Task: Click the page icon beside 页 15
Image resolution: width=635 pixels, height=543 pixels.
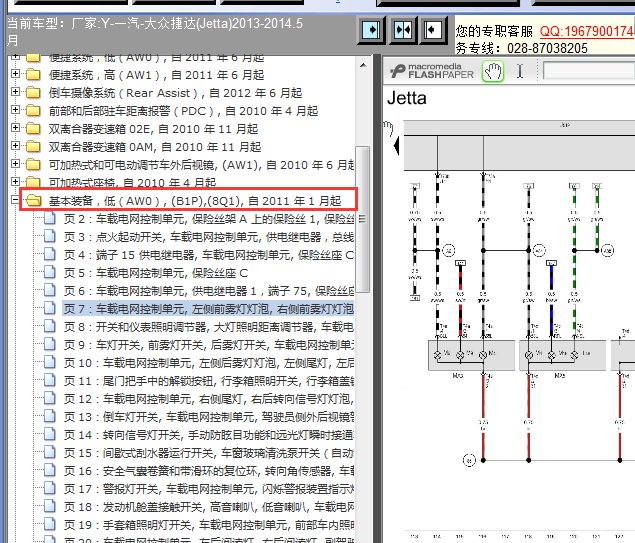Action: click(50, 452)
